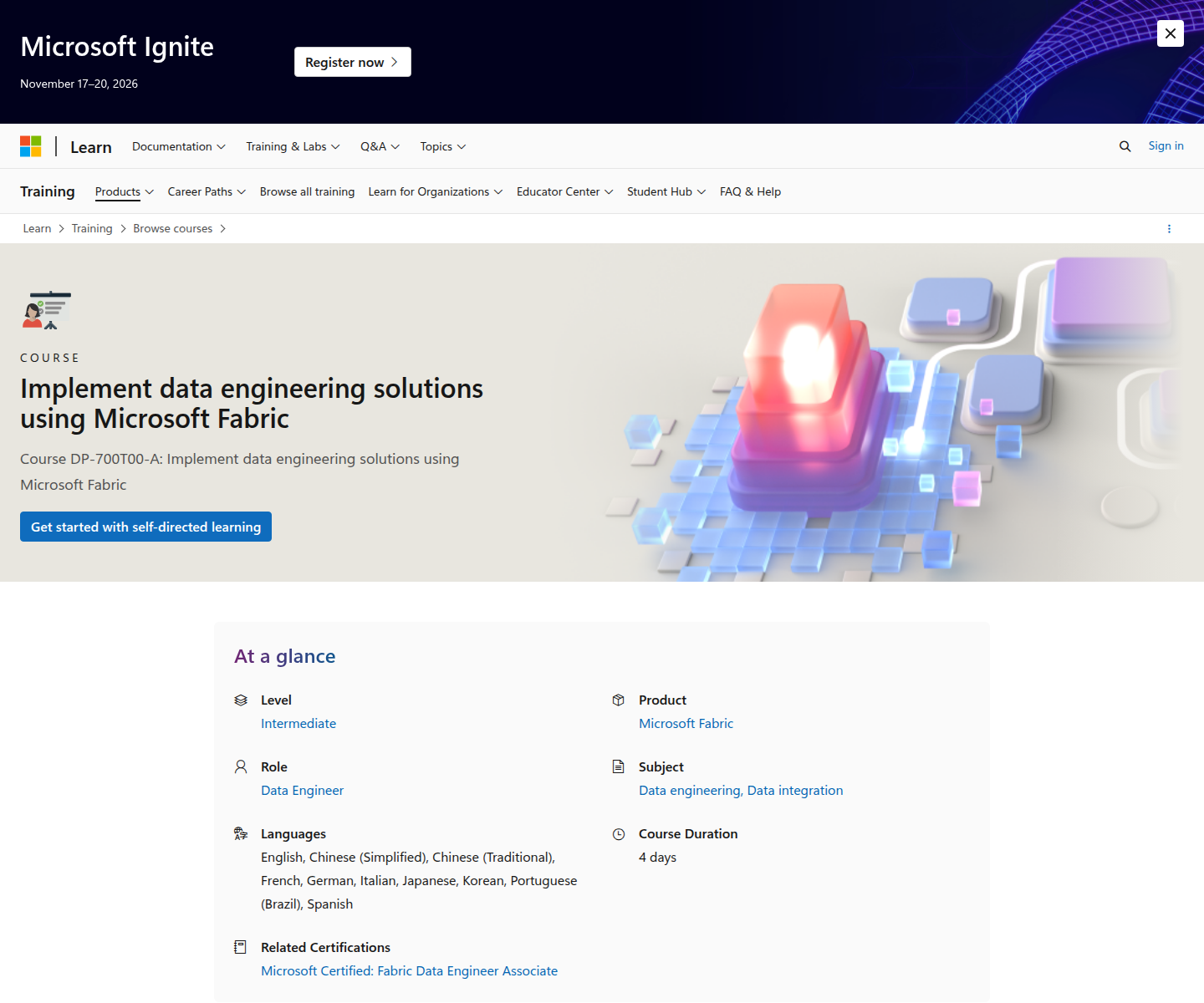Expand Learn for Organizations menu
This screenshot has width=1204, height=1003.
(436, 191)
